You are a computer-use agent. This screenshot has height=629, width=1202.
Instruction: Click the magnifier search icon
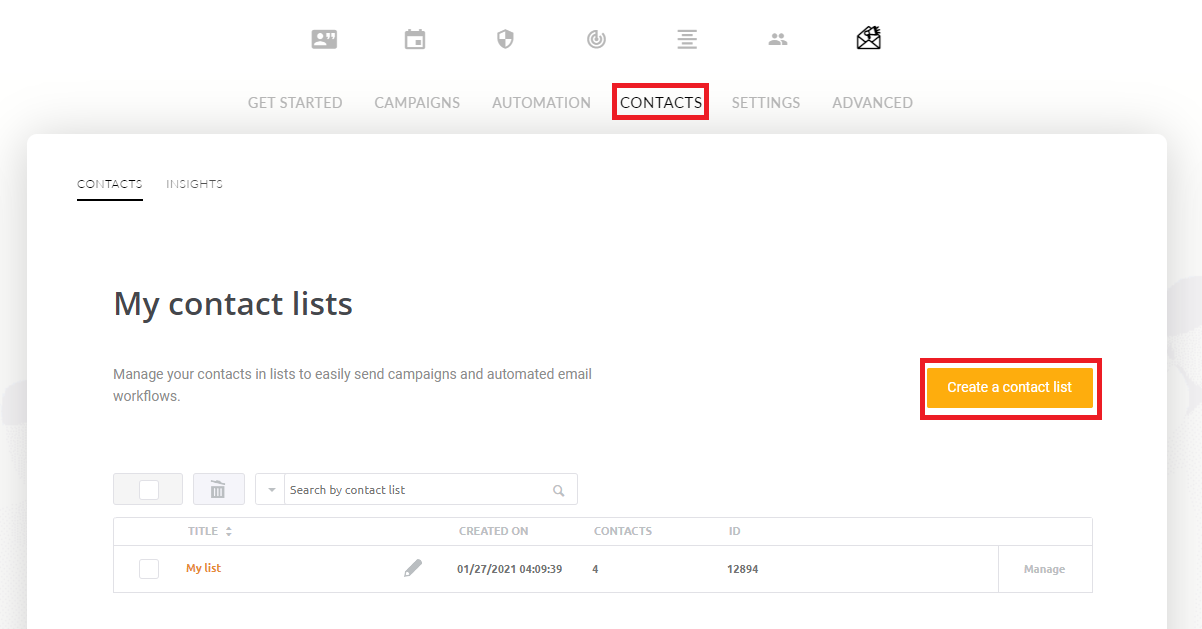pyautogui.click(x=559, y=490)
